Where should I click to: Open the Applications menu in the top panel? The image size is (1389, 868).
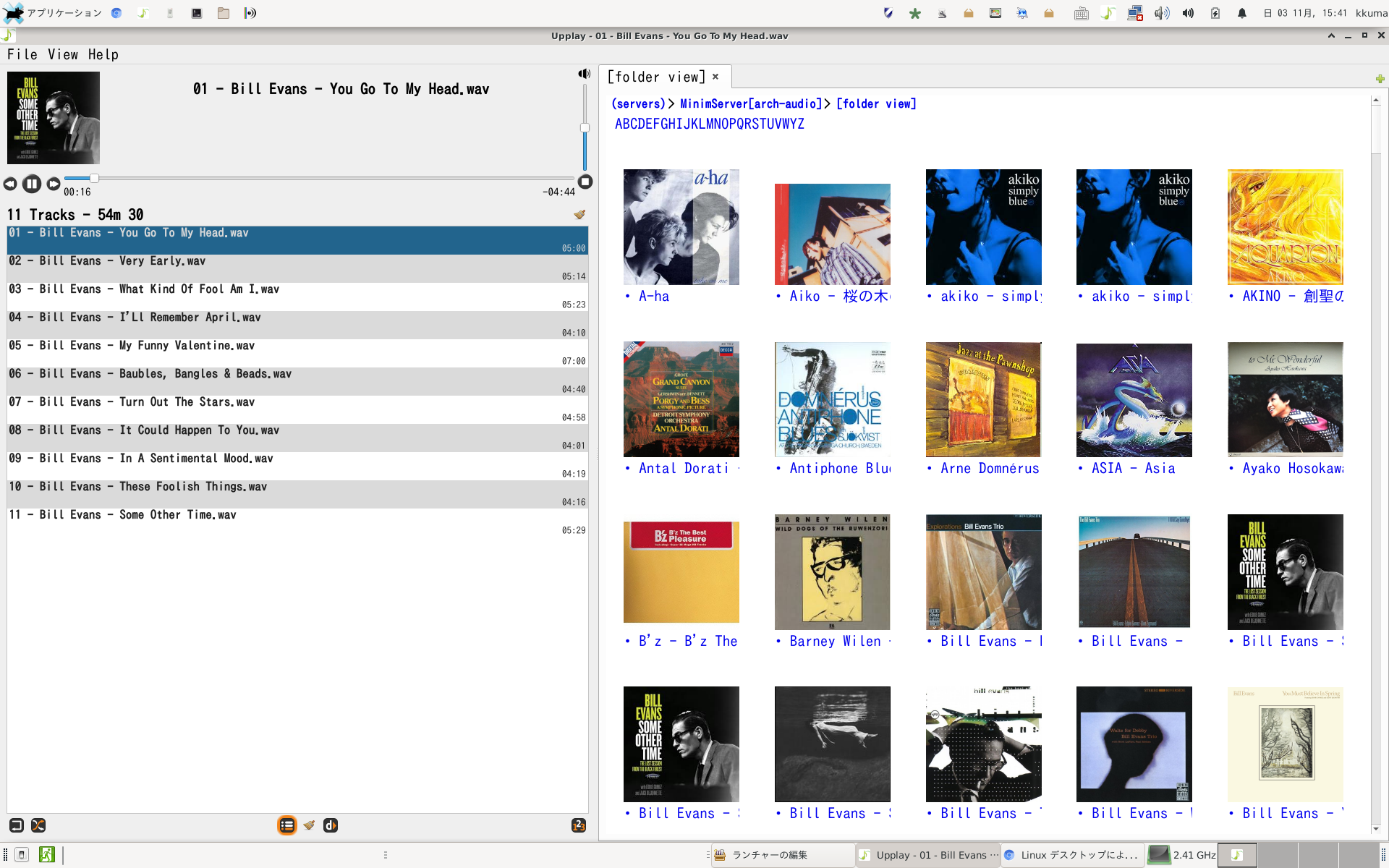coord(54,13)
